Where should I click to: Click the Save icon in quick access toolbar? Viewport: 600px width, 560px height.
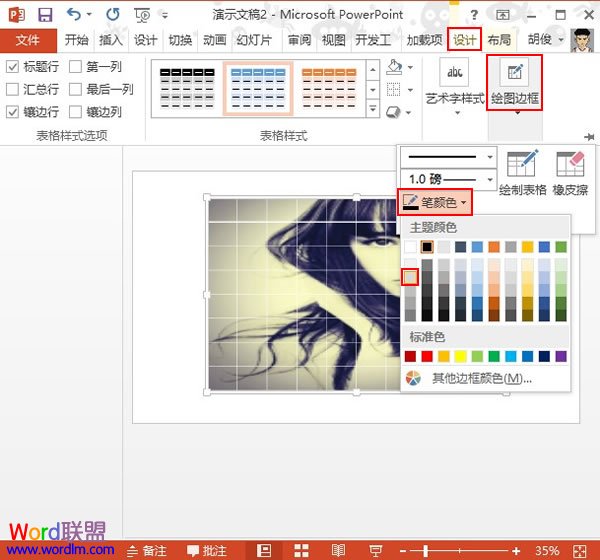[45, 15]
